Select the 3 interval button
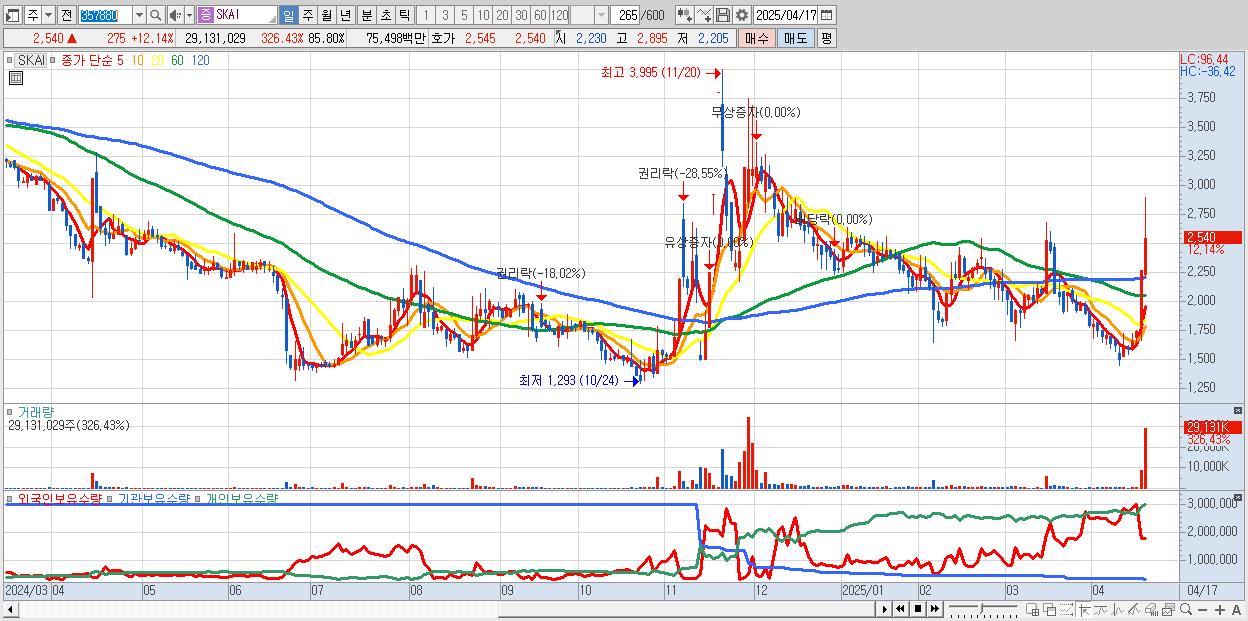 445,15
